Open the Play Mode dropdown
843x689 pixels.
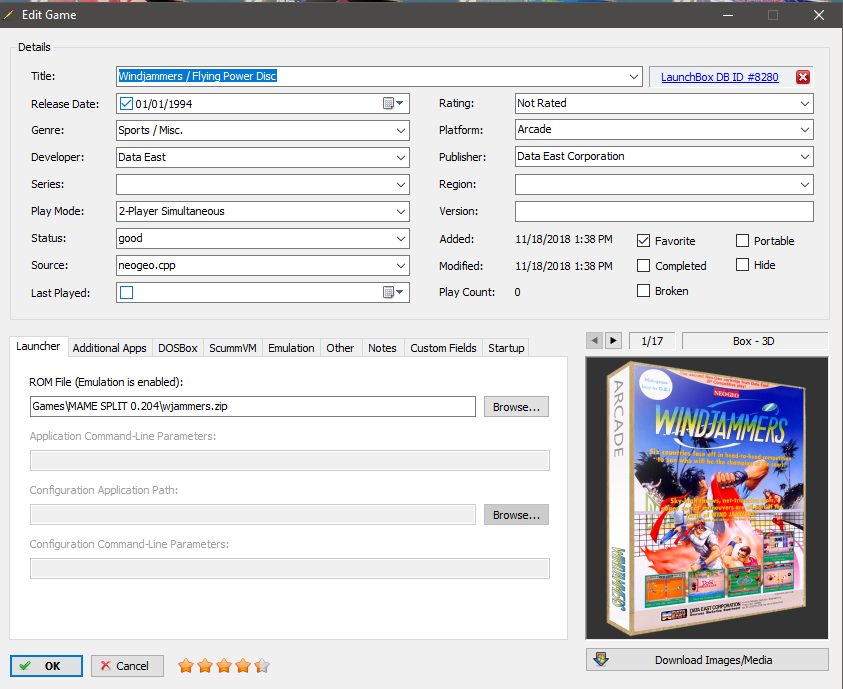401,212
